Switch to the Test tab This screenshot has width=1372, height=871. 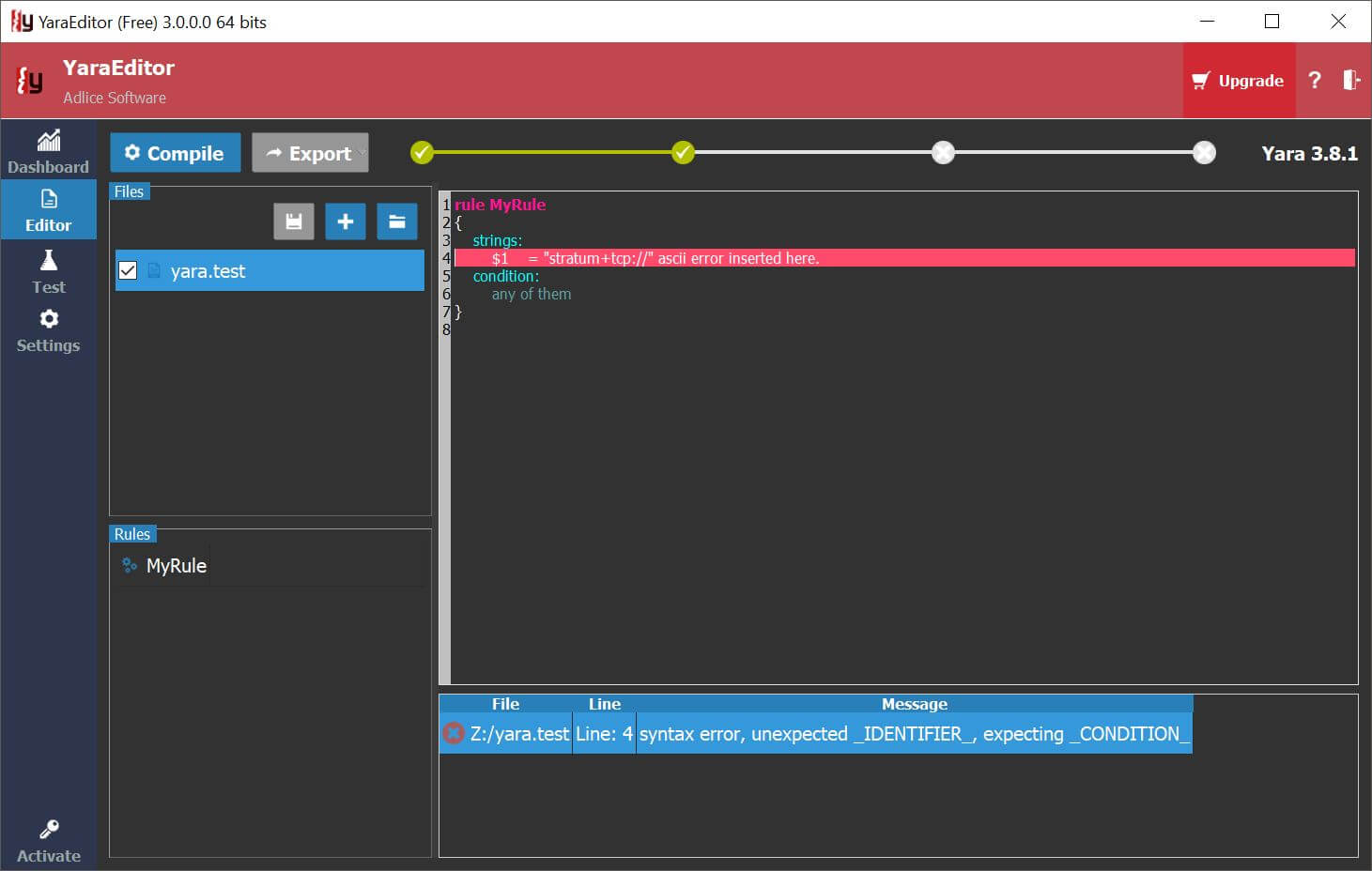(48, 272)
